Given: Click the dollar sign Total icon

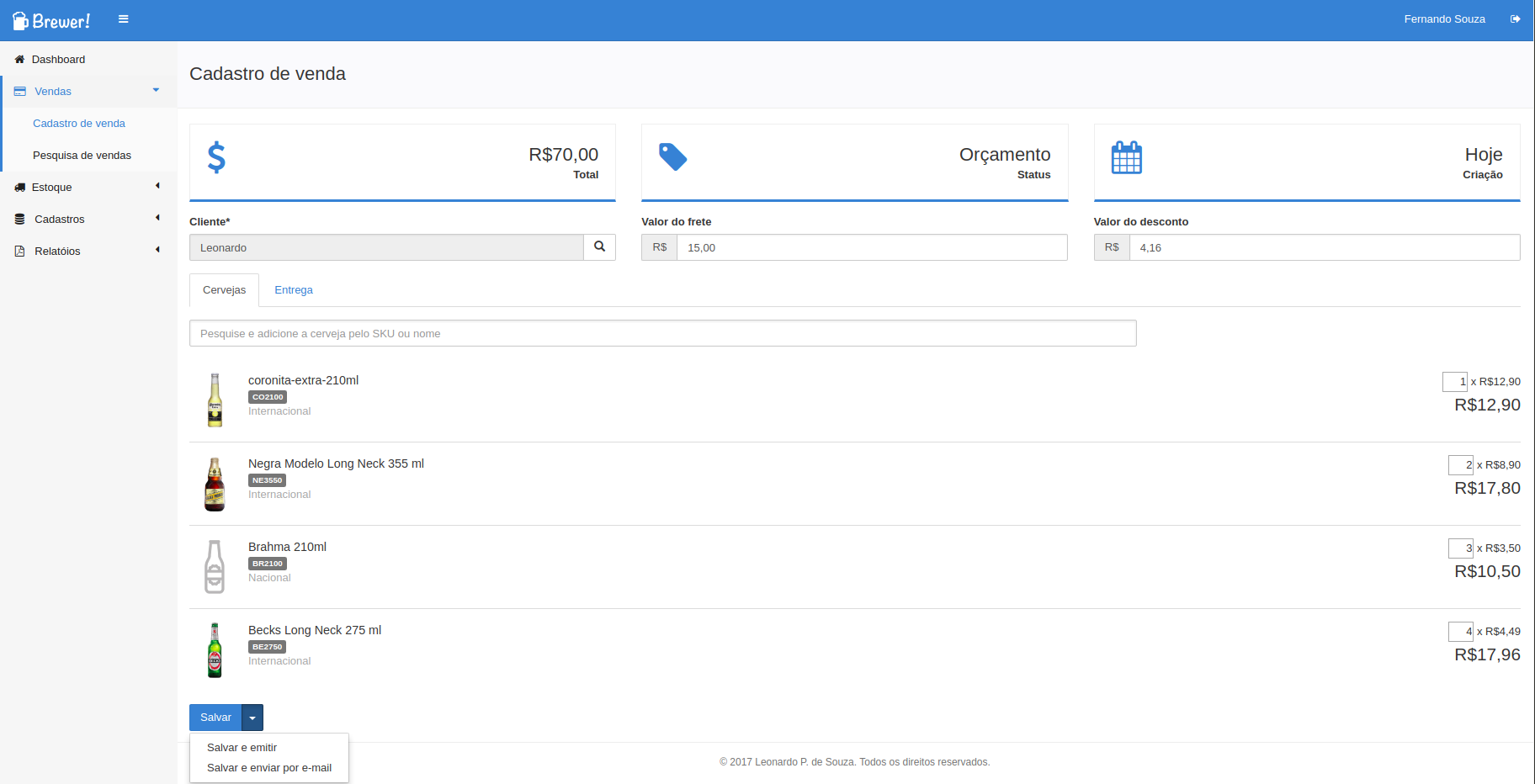Looking at the screenshot, I should (x=216, y=157).
